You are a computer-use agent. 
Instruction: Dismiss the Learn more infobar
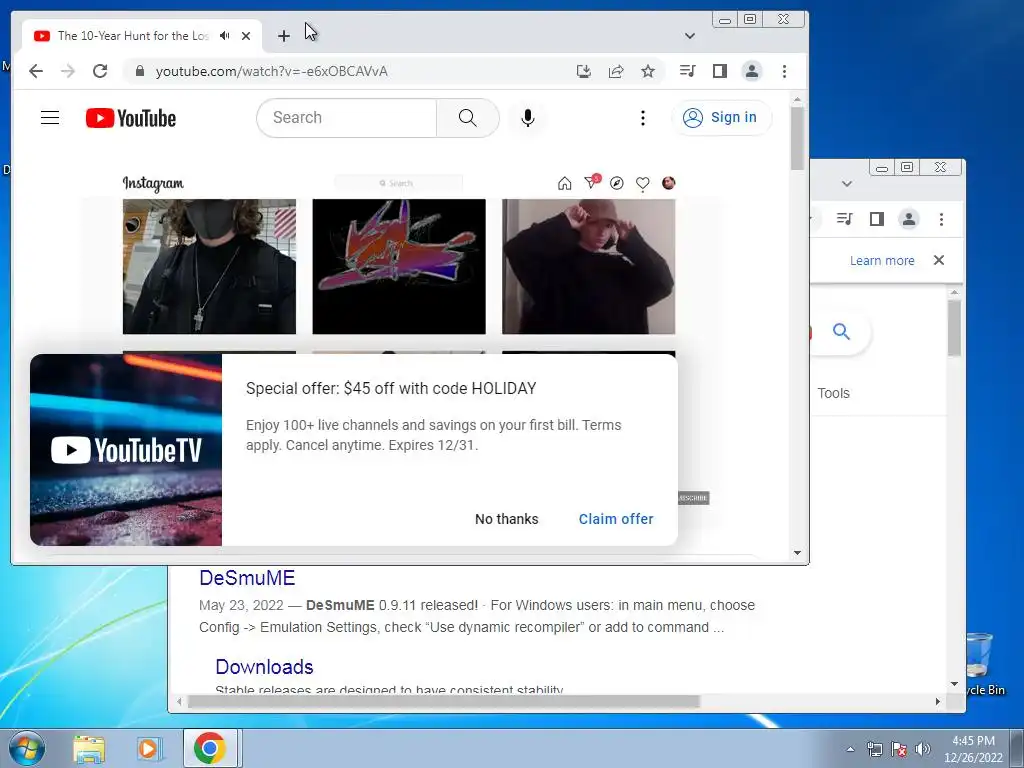939,260
